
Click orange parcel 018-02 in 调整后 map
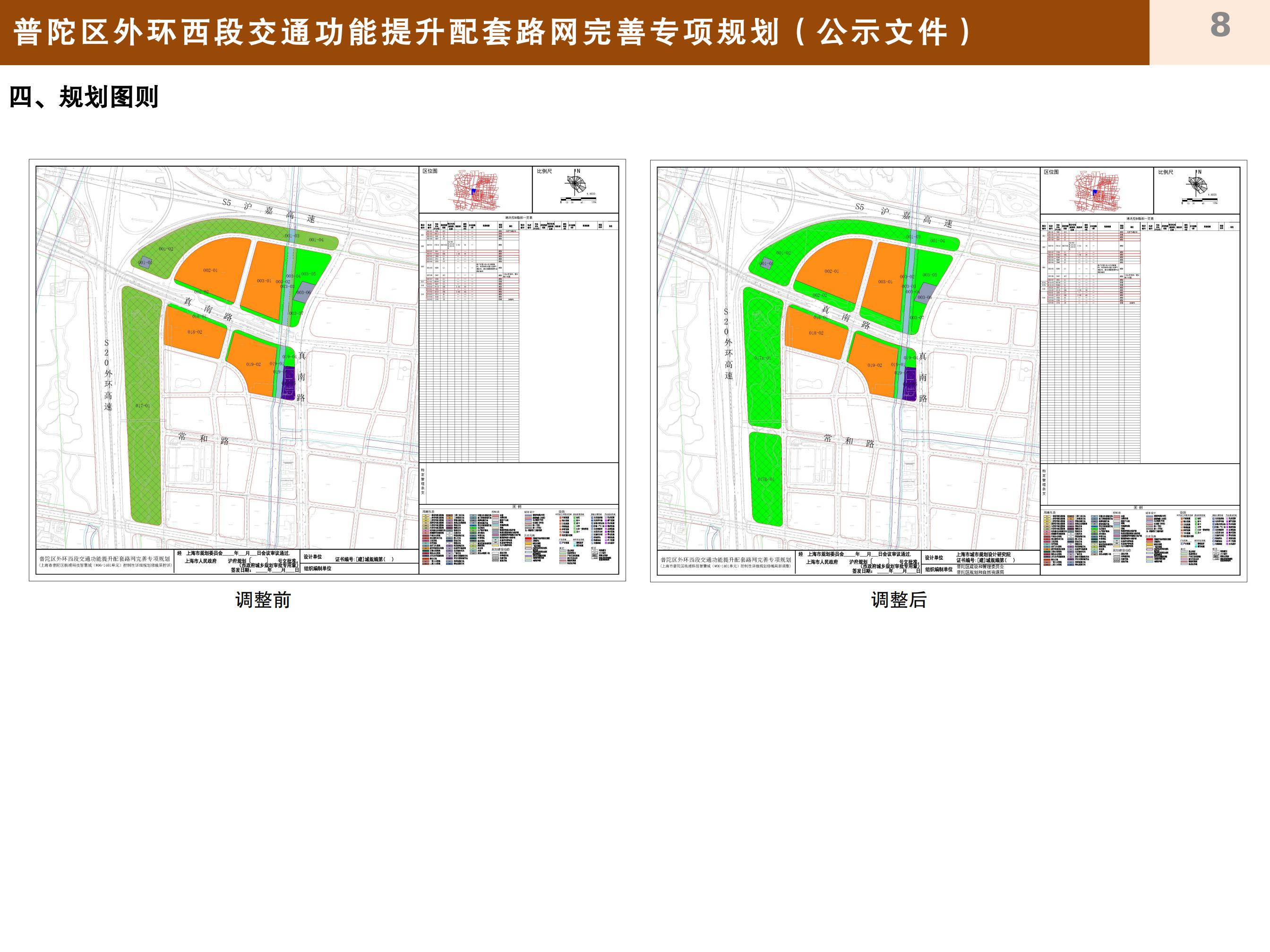point(815,334)
